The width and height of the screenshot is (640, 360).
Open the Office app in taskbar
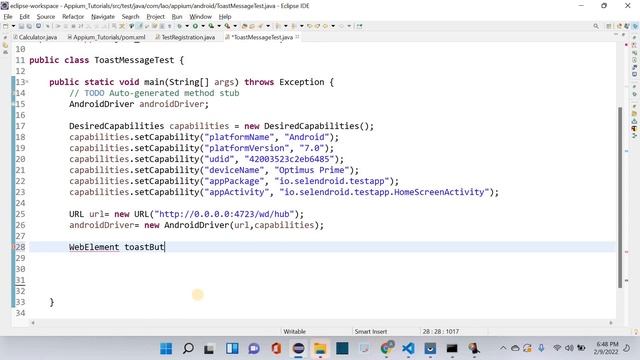pyautogui.click(x=276, y=349)
